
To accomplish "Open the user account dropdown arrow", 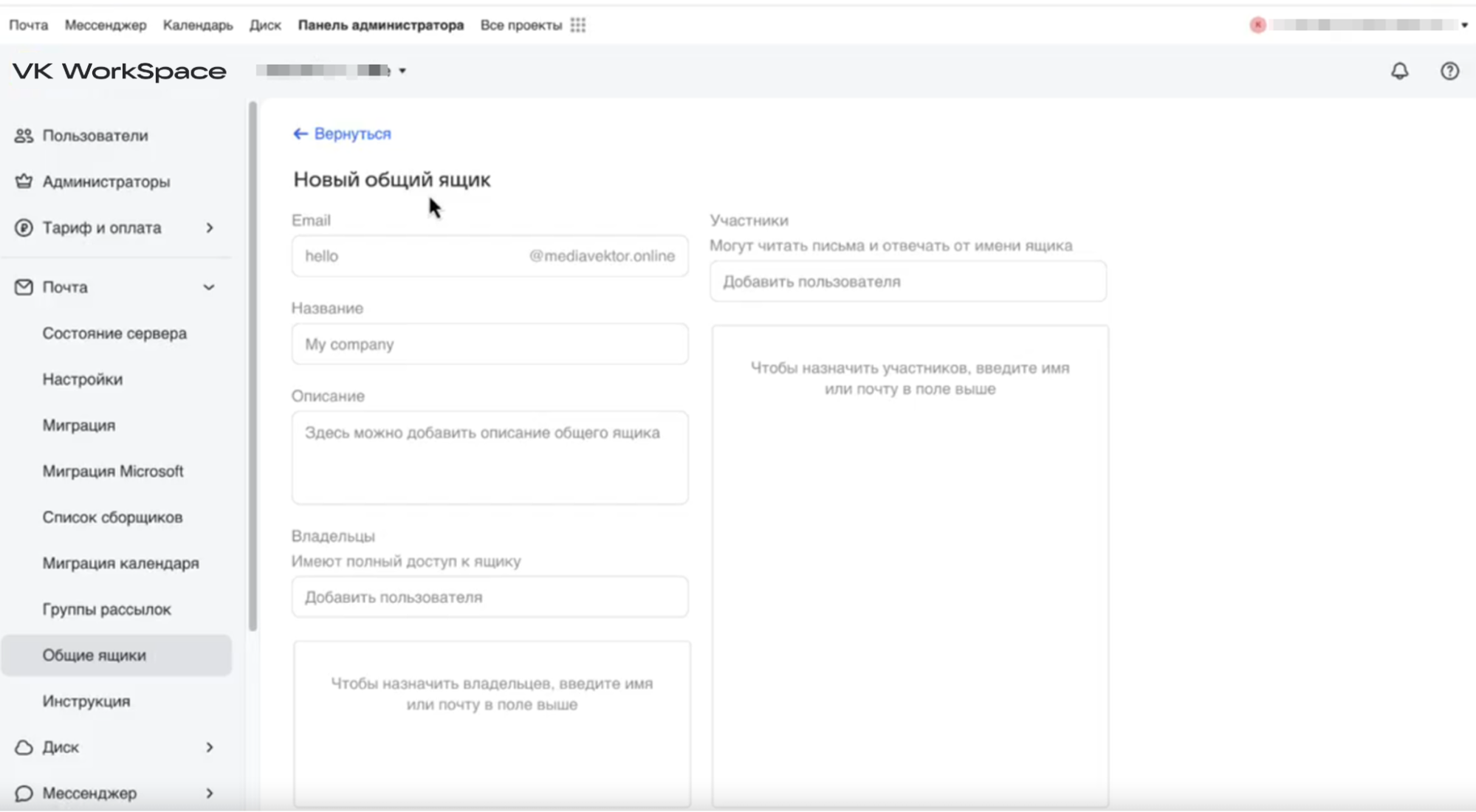I will point(1464,25).
